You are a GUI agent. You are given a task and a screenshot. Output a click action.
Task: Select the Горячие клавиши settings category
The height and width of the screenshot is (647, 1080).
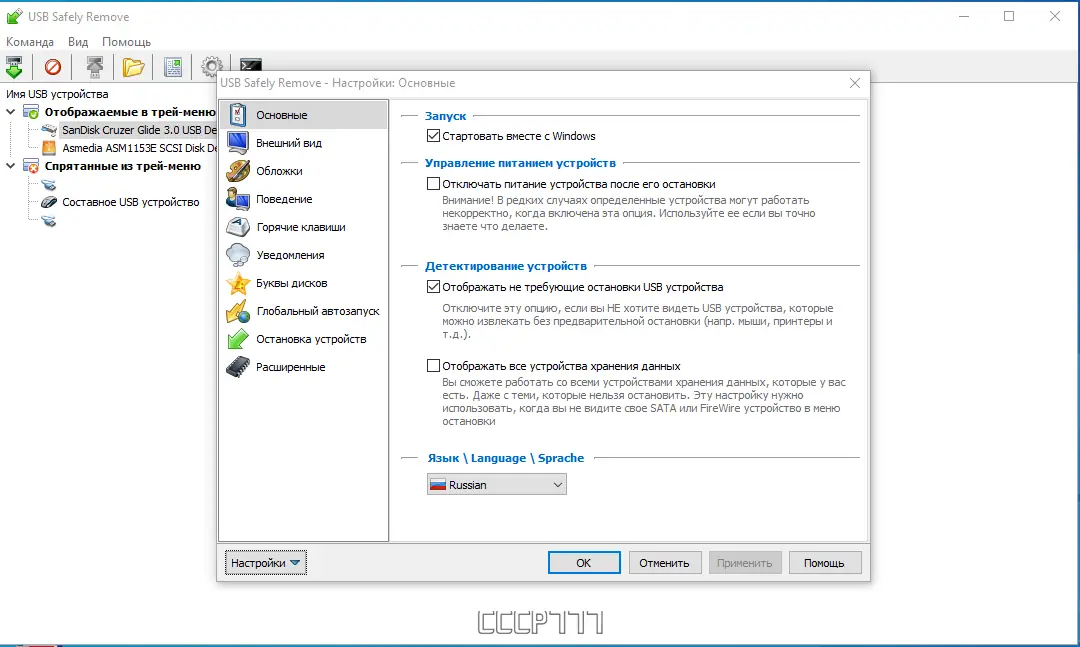303,227
